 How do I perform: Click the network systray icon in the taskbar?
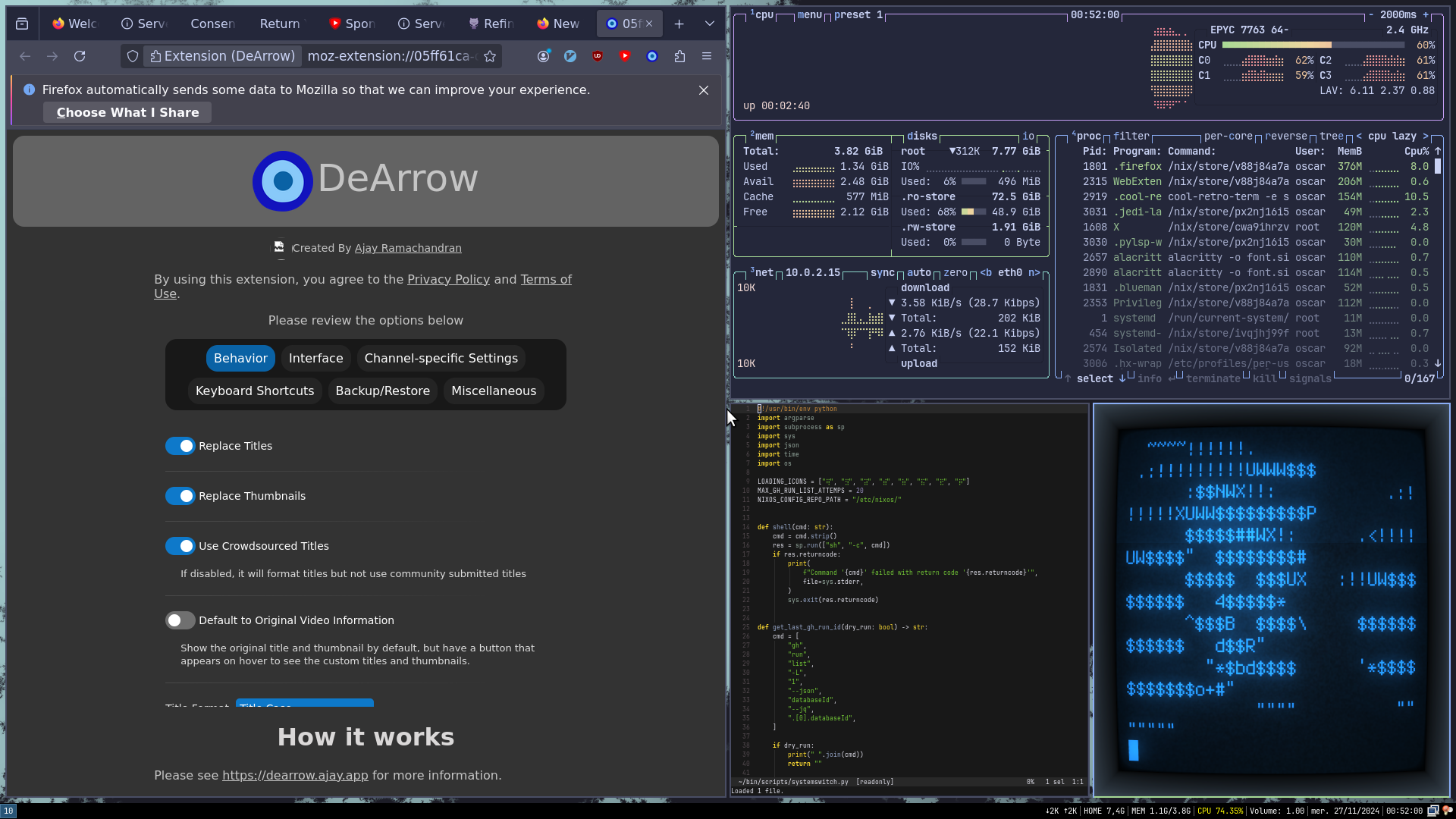[1432, 811]
